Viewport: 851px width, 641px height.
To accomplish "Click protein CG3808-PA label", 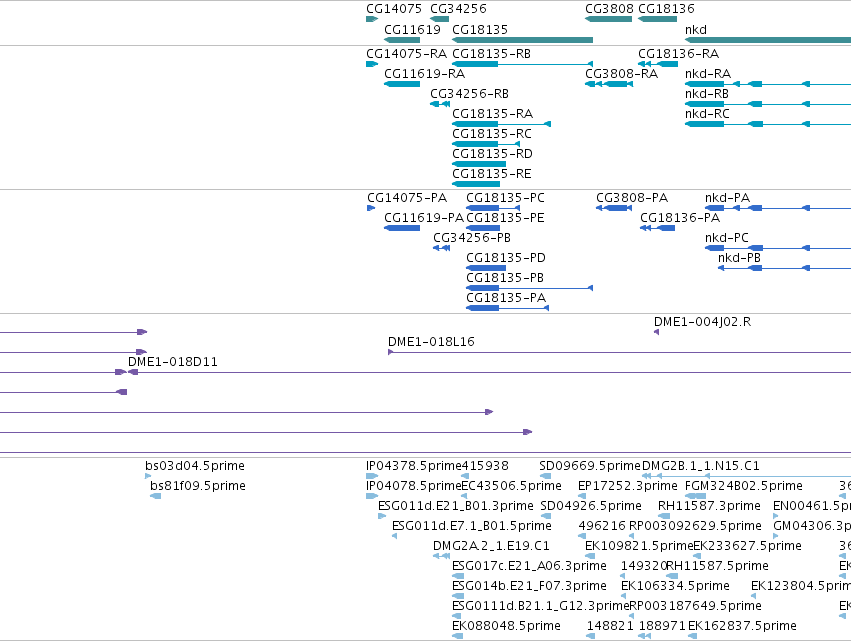I will [632, 198].
